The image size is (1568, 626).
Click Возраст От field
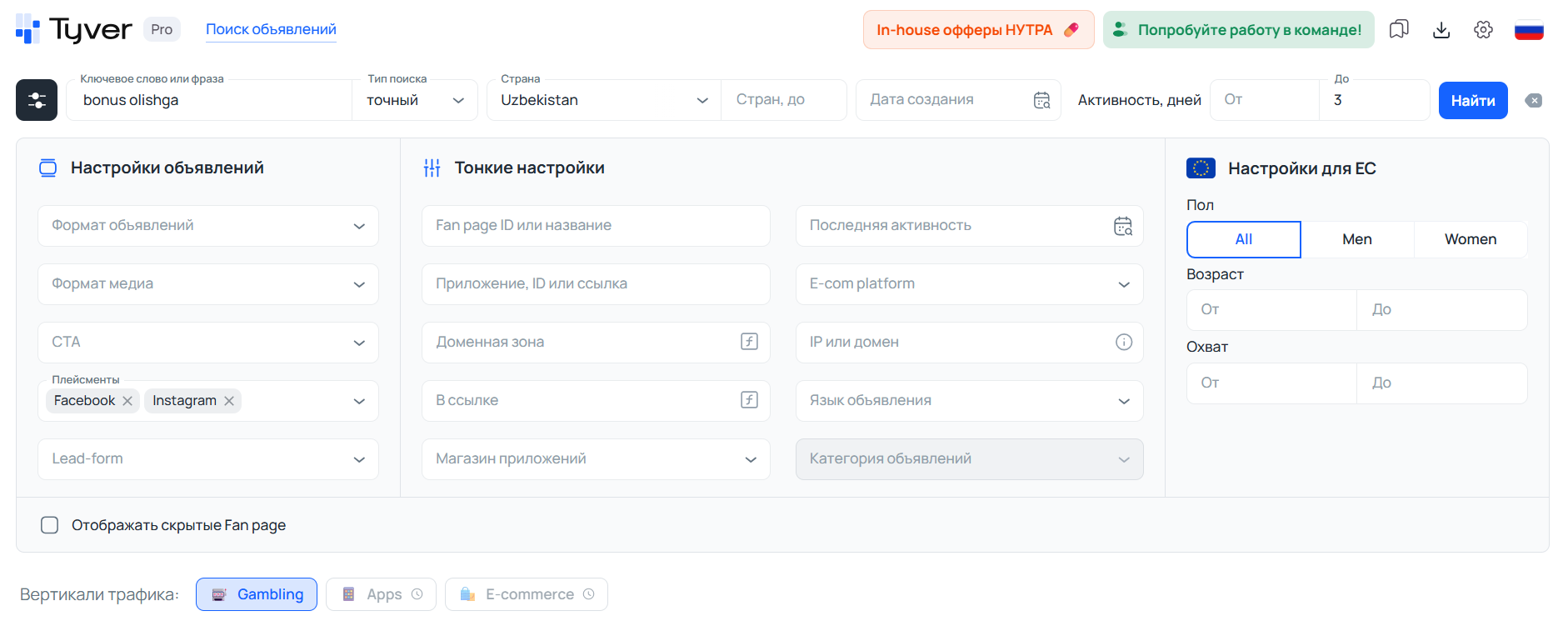(1271, 310)
